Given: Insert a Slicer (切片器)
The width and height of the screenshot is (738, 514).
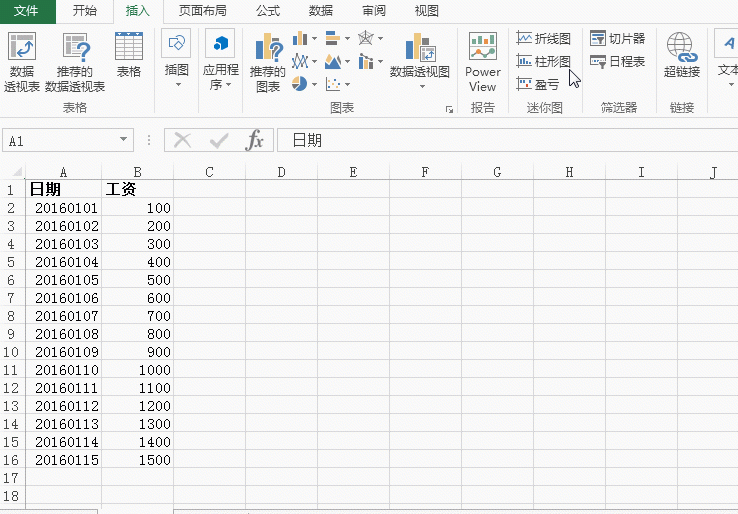Looking at the screenshot, I should pyautogui.click(x=617, y=39).
